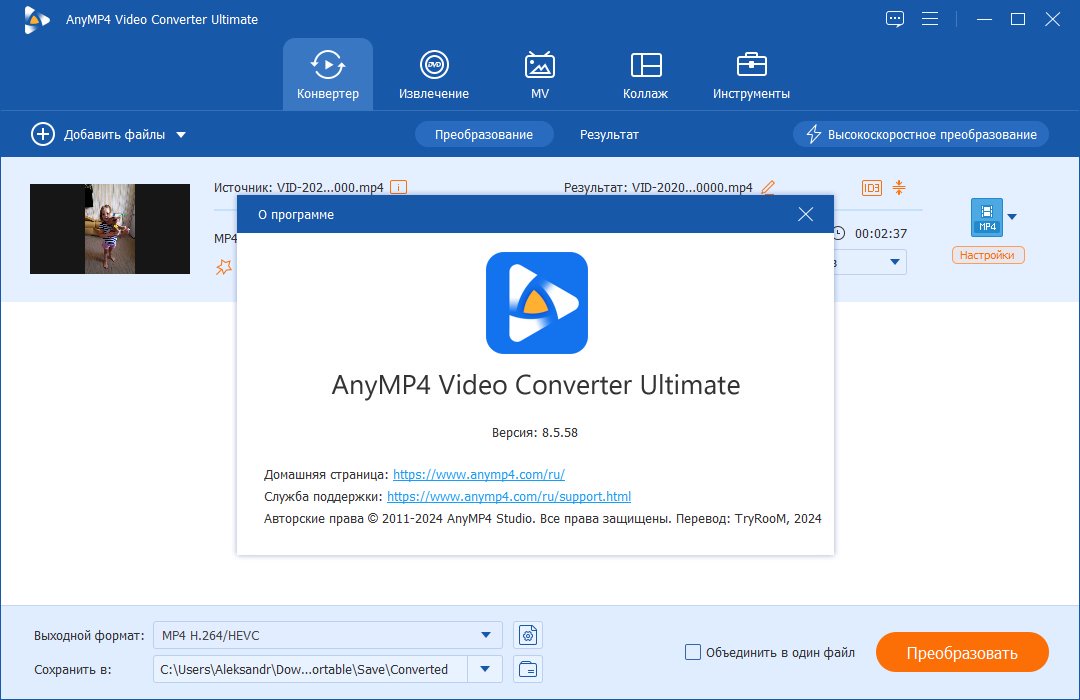
Task: Open the Конвертер tab
Action: pyautogui.click(x=328, y=74)
